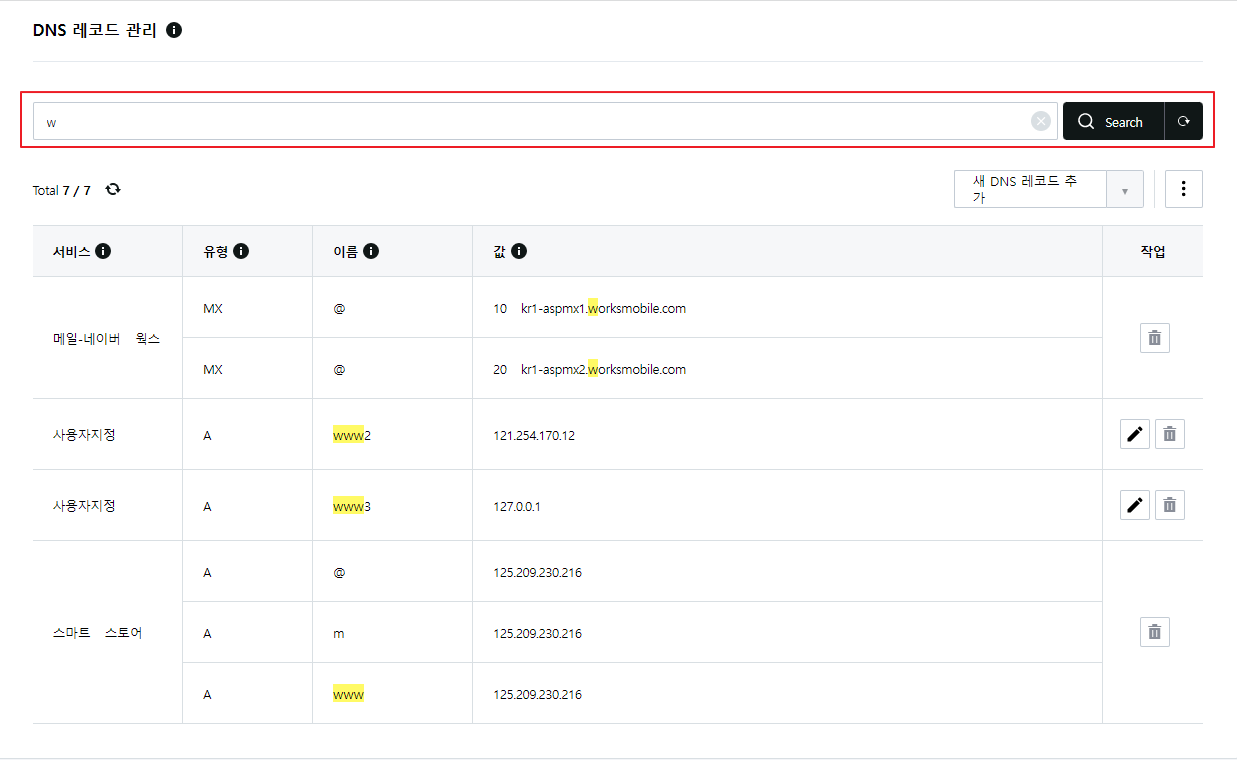
Task: Refresh the Total 7 / 7 record count
Action: tap(113, 189)
